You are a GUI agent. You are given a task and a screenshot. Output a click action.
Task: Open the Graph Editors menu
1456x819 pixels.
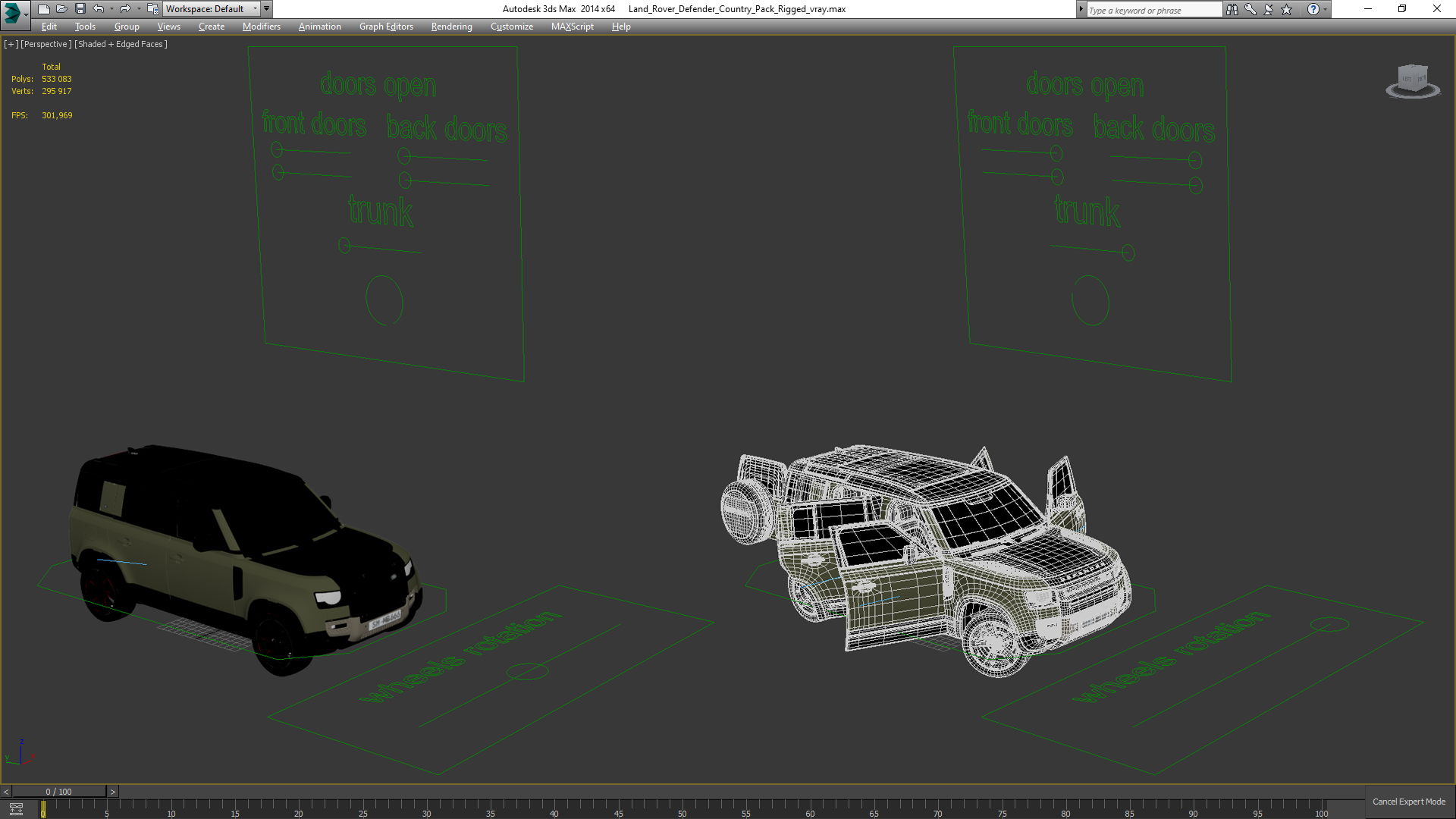tap(386, 27)
